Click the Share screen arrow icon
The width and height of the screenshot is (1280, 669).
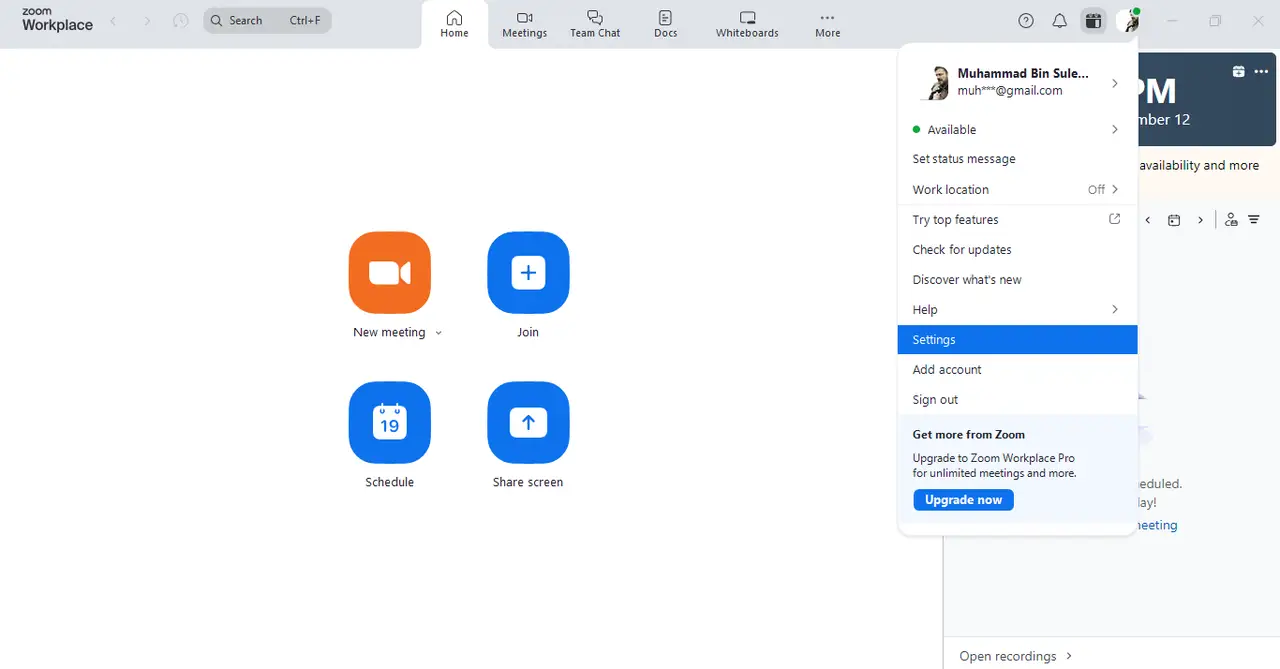528,423
